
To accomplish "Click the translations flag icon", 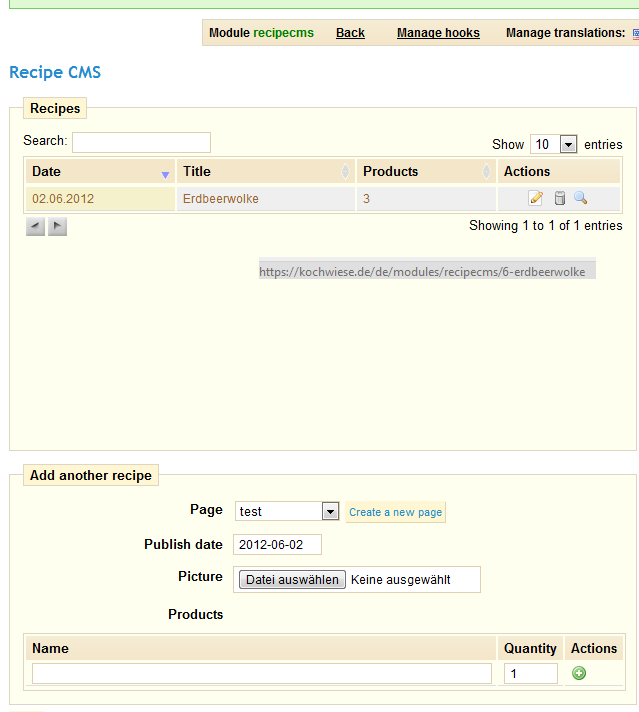I will coord(636,34).
